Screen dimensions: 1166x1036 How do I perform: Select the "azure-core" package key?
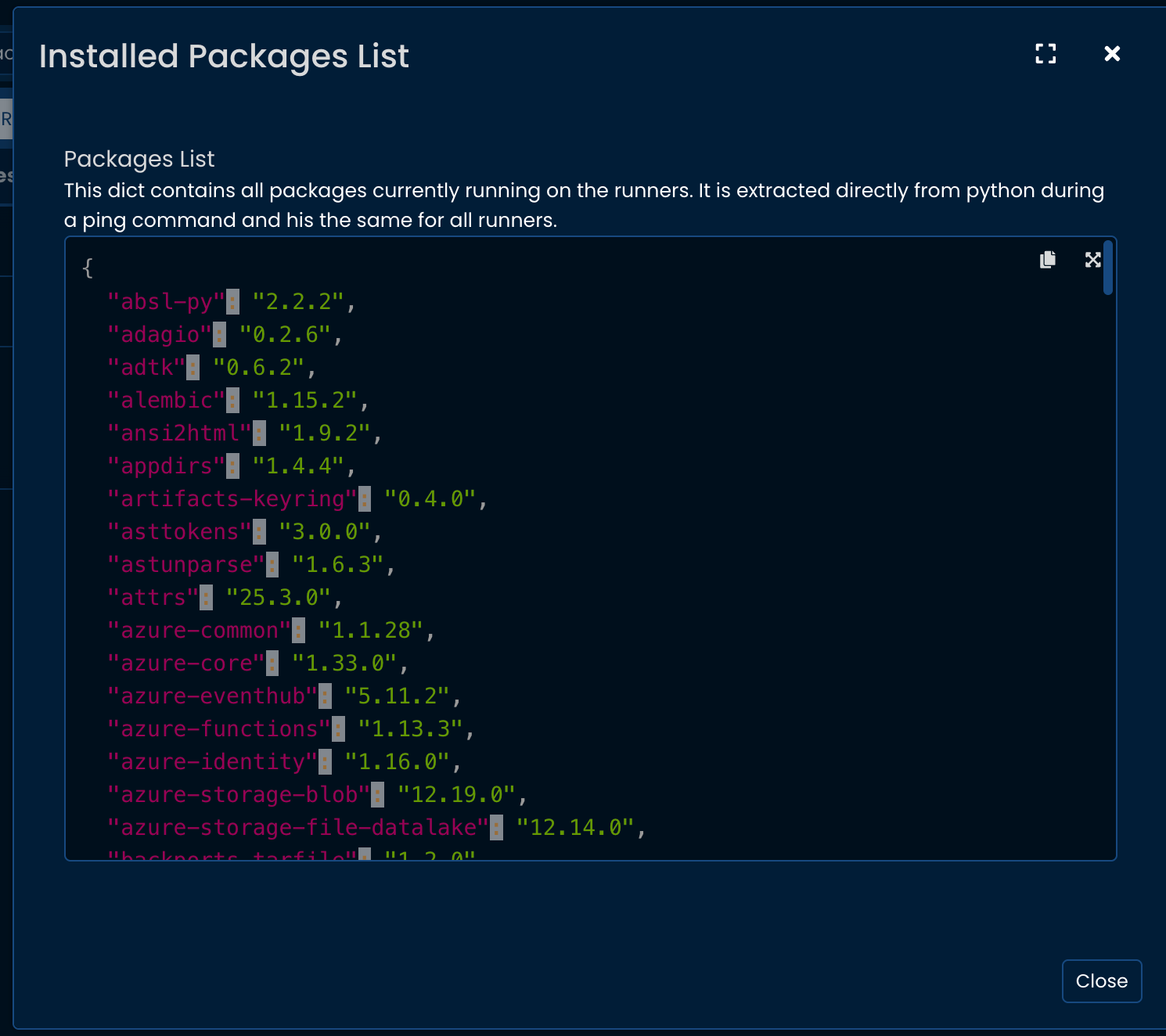pos(186,664)
